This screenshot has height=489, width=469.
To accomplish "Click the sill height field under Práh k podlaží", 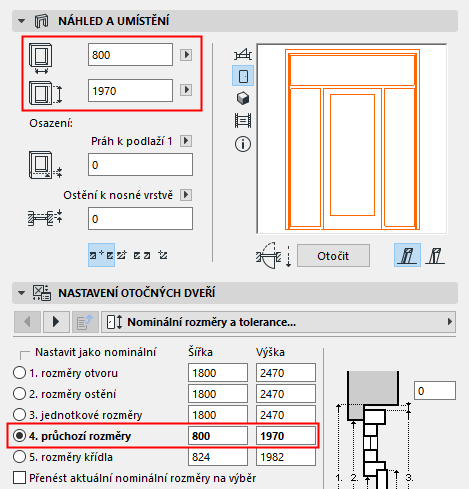I will click(x=140, y=165).
